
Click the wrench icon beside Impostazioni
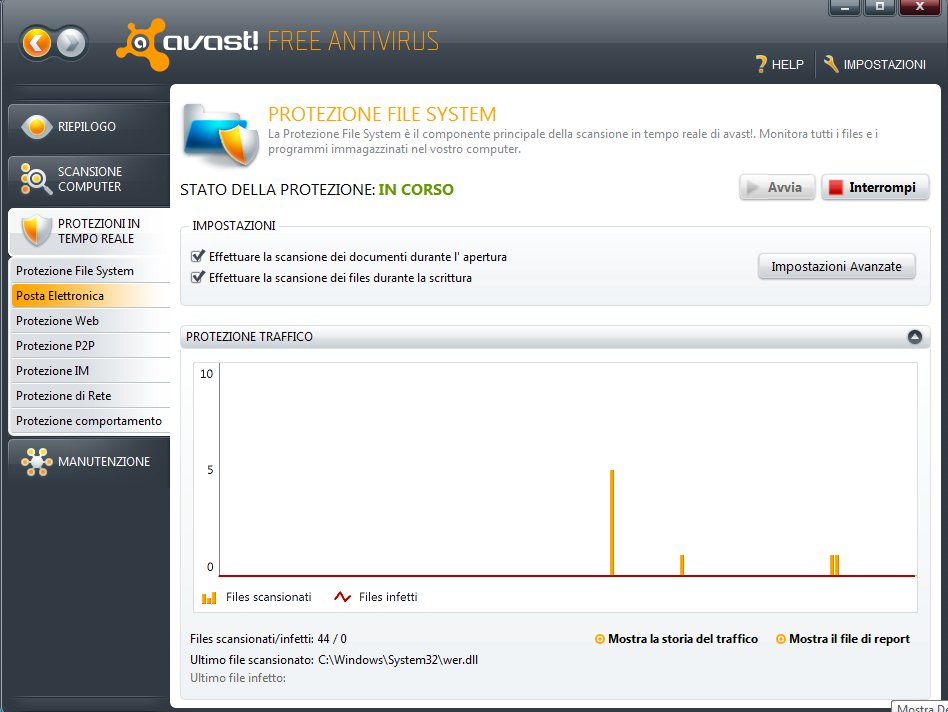831,64
